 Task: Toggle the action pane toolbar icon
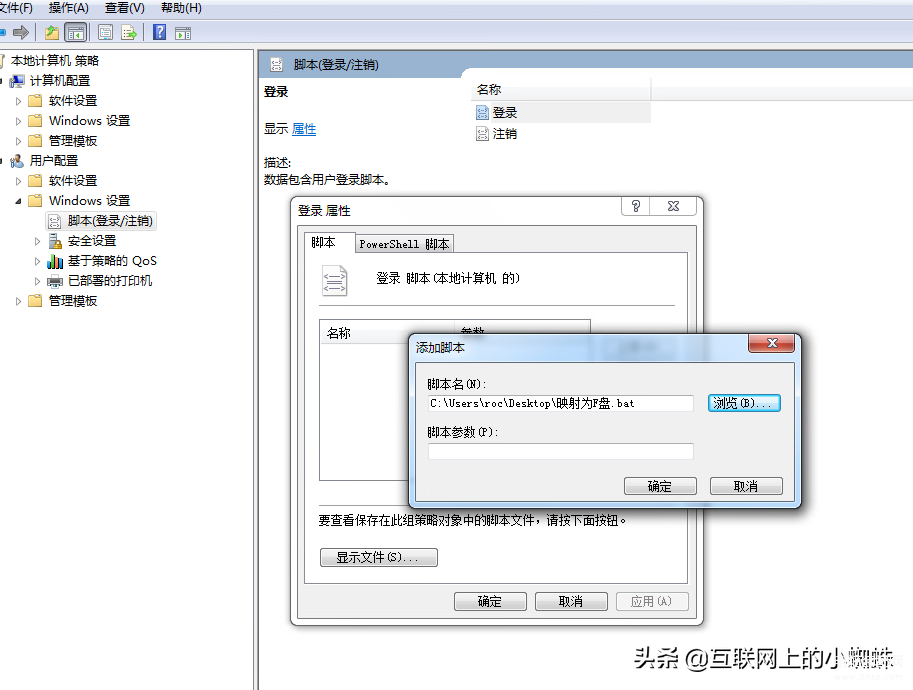pyautogui.click(x=183, y=33)
